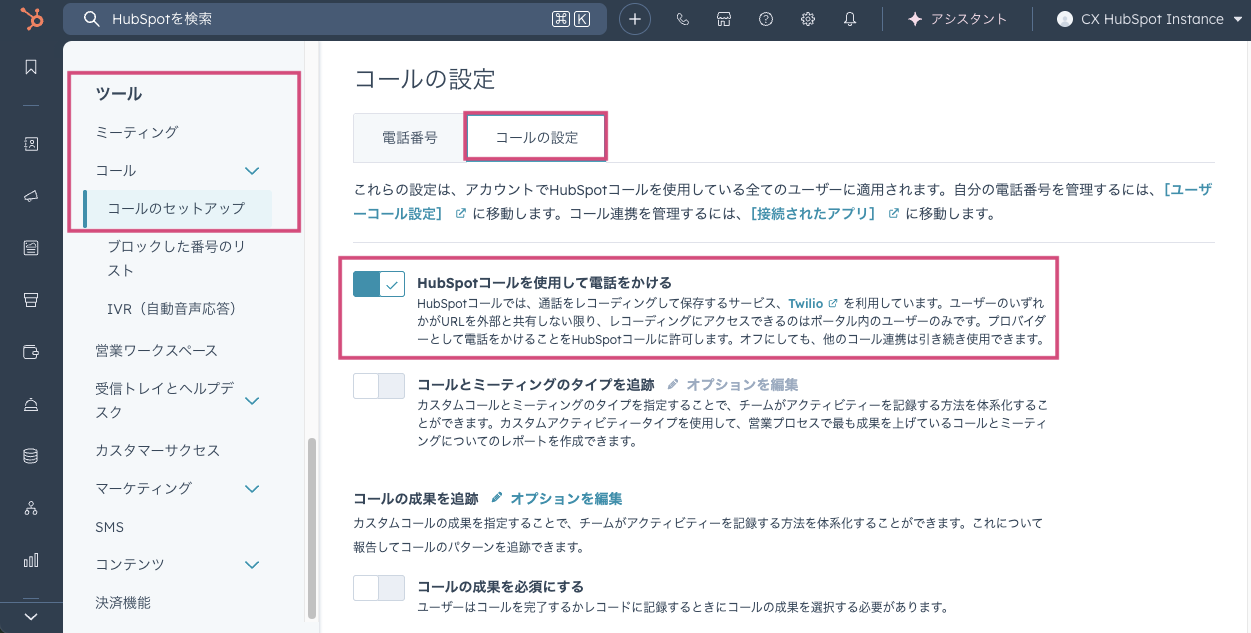Open the Twilio link
Image resolution: width=1251 pixels, height=633 pixels.
click(x=805, y=303)
